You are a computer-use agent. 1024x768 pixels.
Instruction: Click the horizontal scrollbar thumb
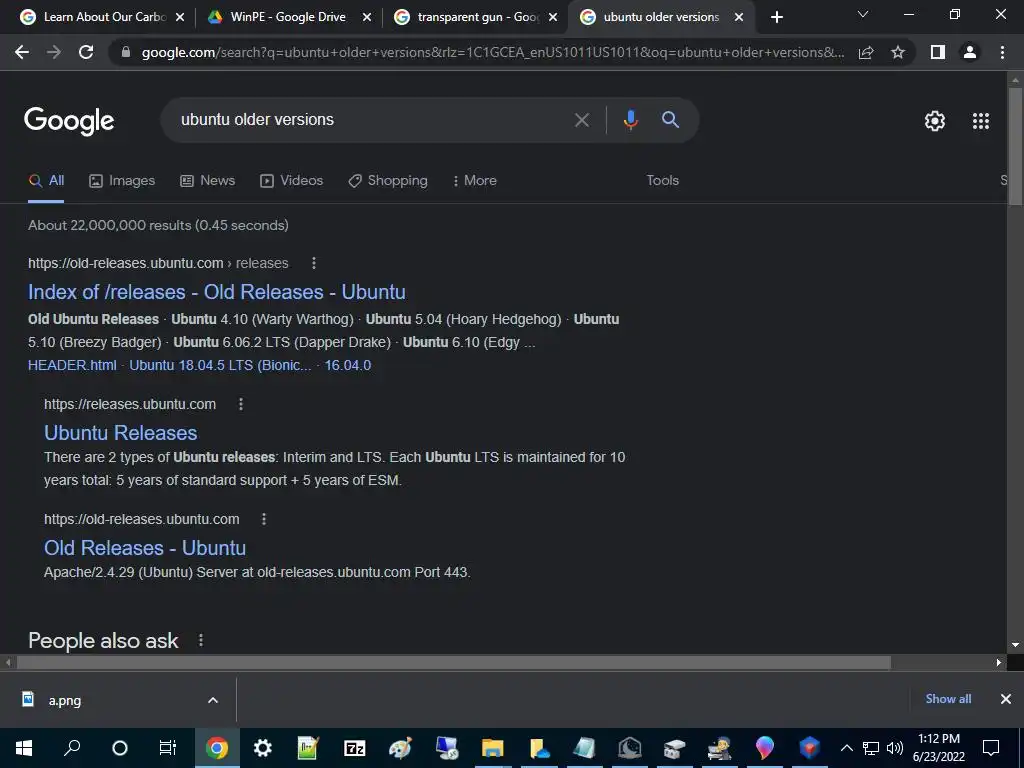(x=453, y=662)
